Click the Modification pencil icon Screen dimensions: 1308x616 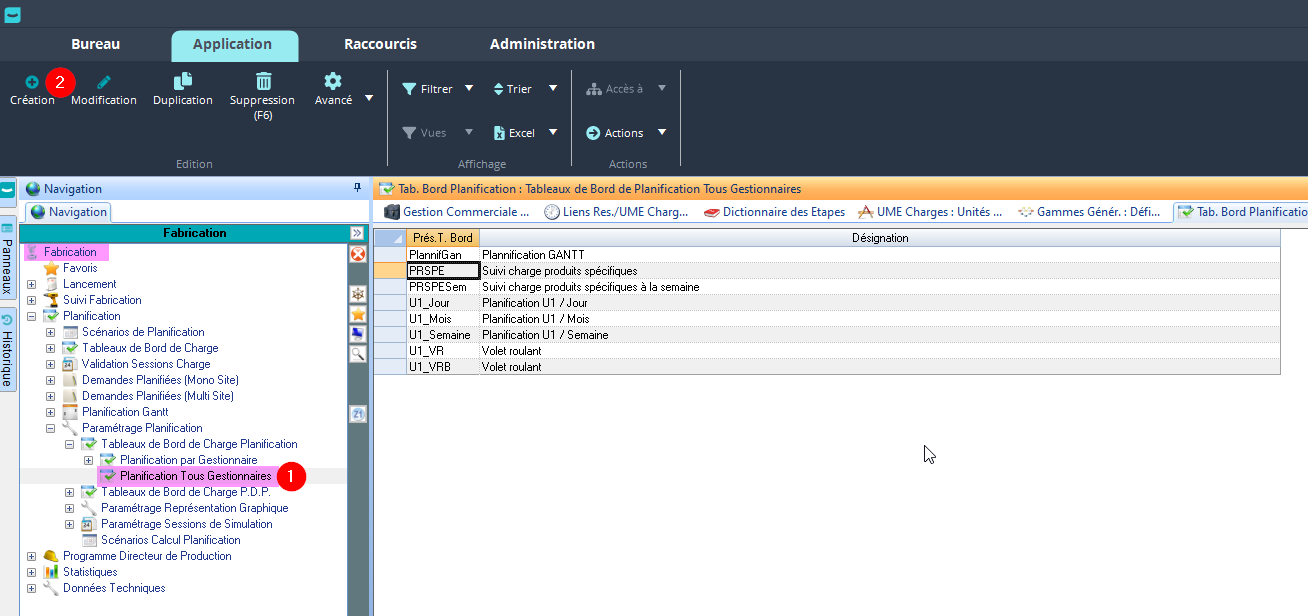coord(104,82)
